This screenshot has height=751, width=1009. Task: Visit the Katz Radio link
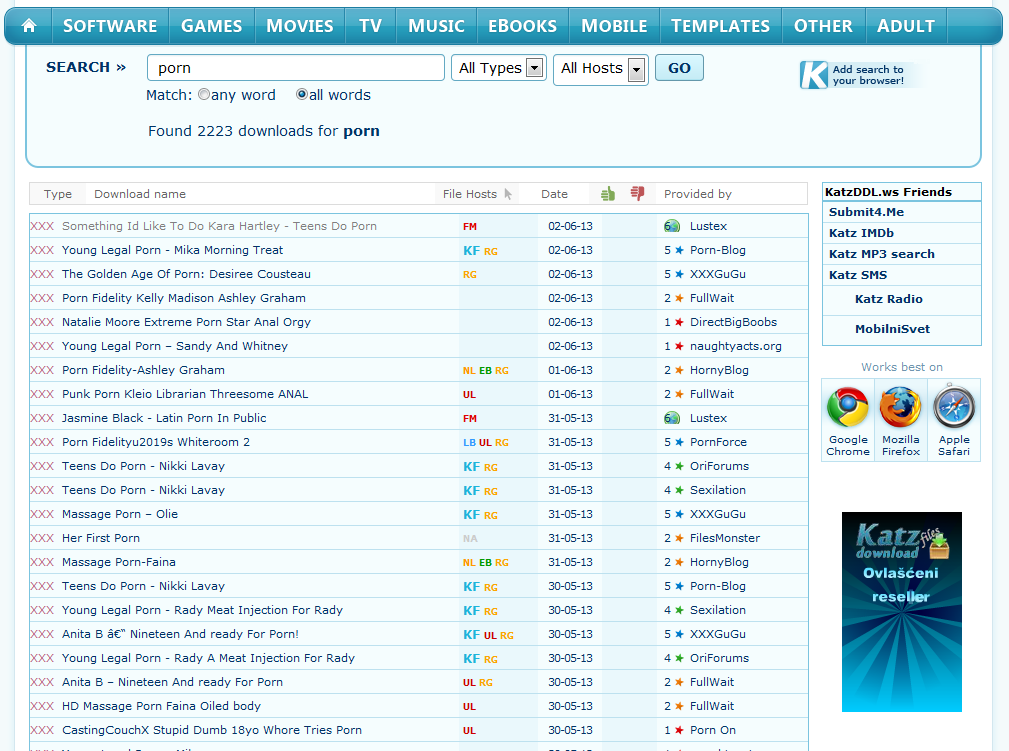pyautogui.click(x=889, y=299)
